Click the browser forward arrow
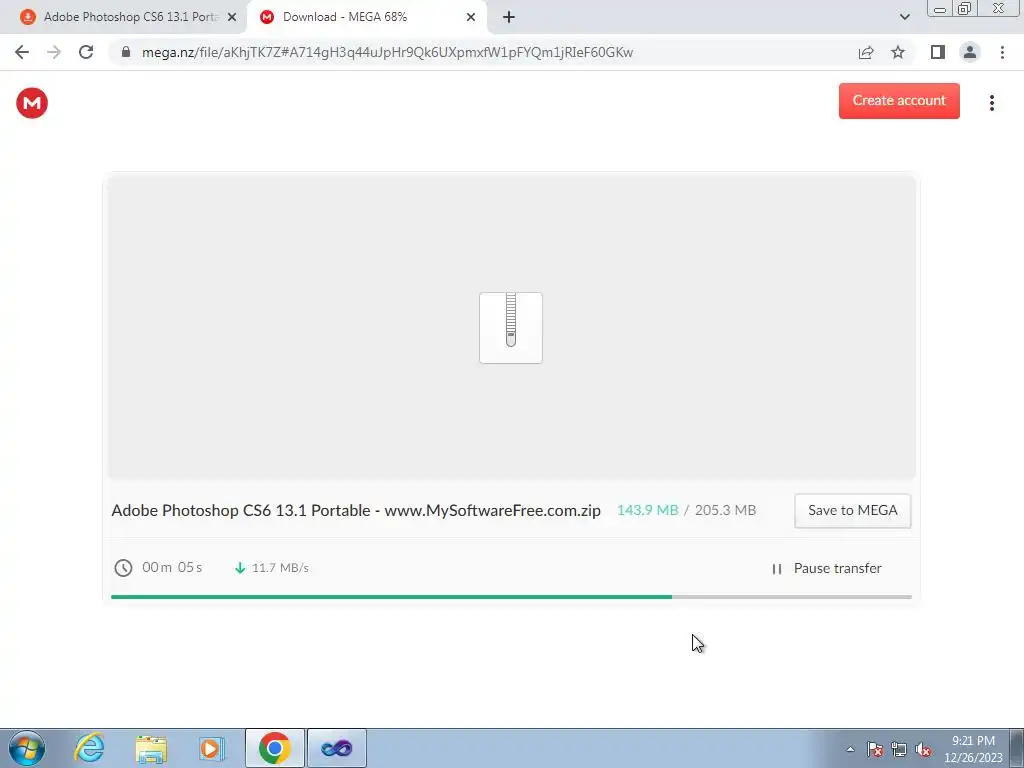The width and height of the screenshot is (1024, 768). coord(54,52)
